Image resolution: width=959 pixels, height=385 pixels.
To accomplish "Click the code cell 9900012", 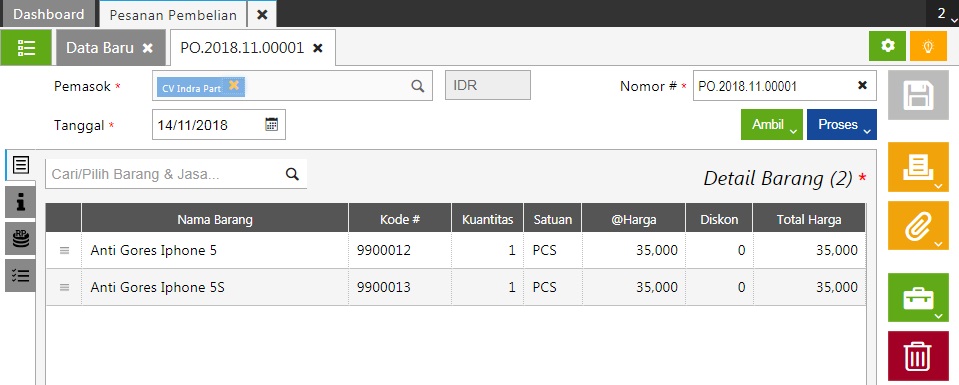I will [x=399, y=250].
